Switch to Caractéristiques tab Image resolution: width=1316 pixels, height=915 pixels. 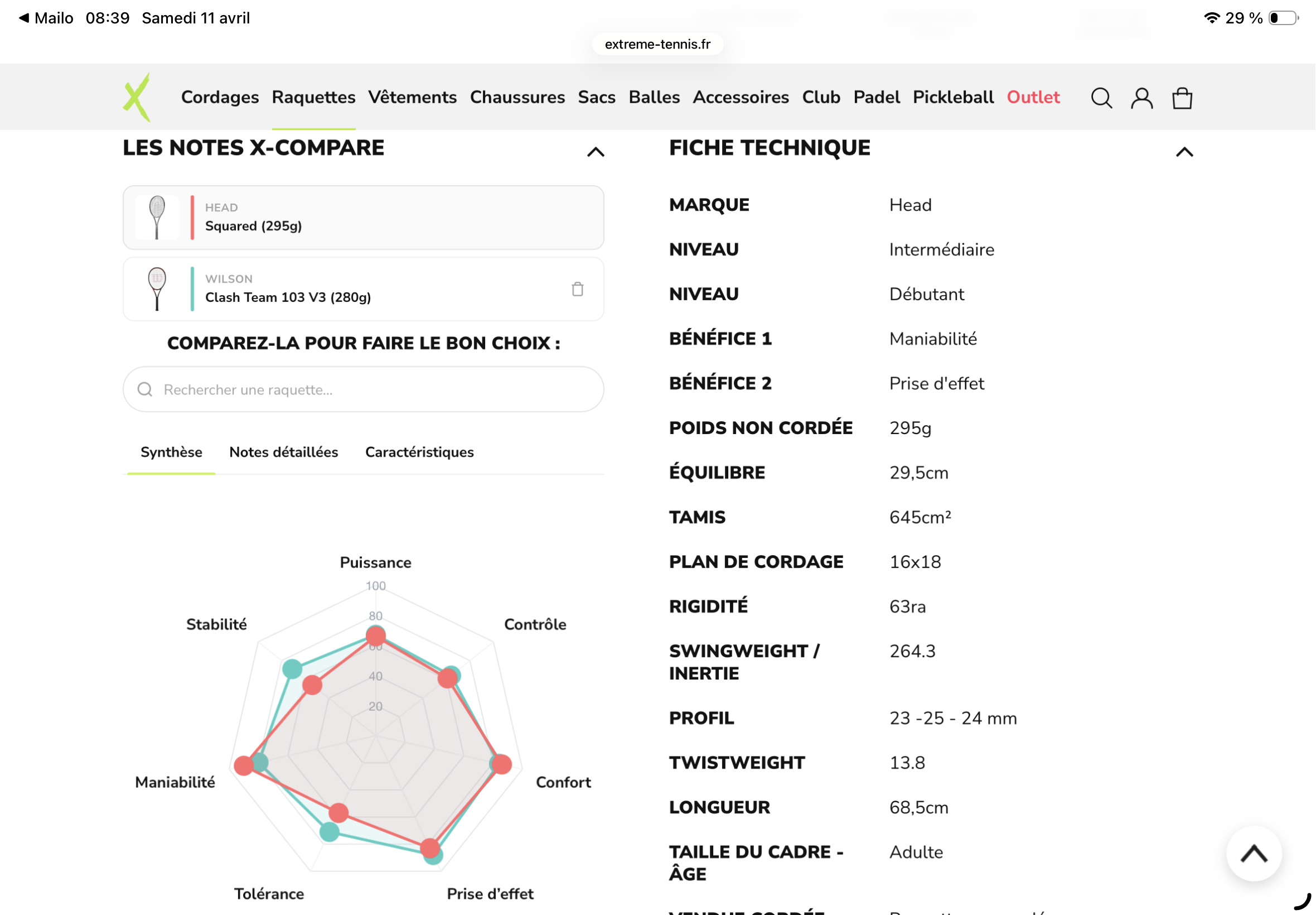point(419,452)
